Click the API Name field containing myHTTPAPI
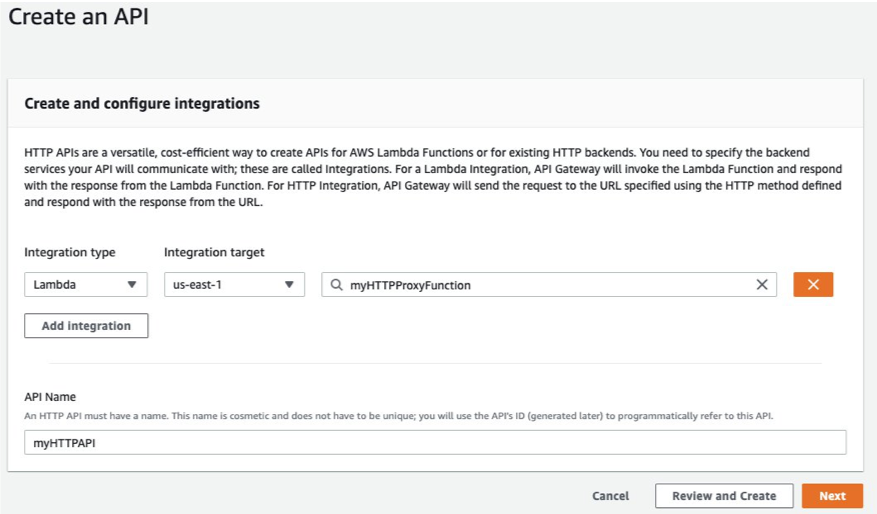The height and width of the screenshot is (514, 877). point(435,442)
